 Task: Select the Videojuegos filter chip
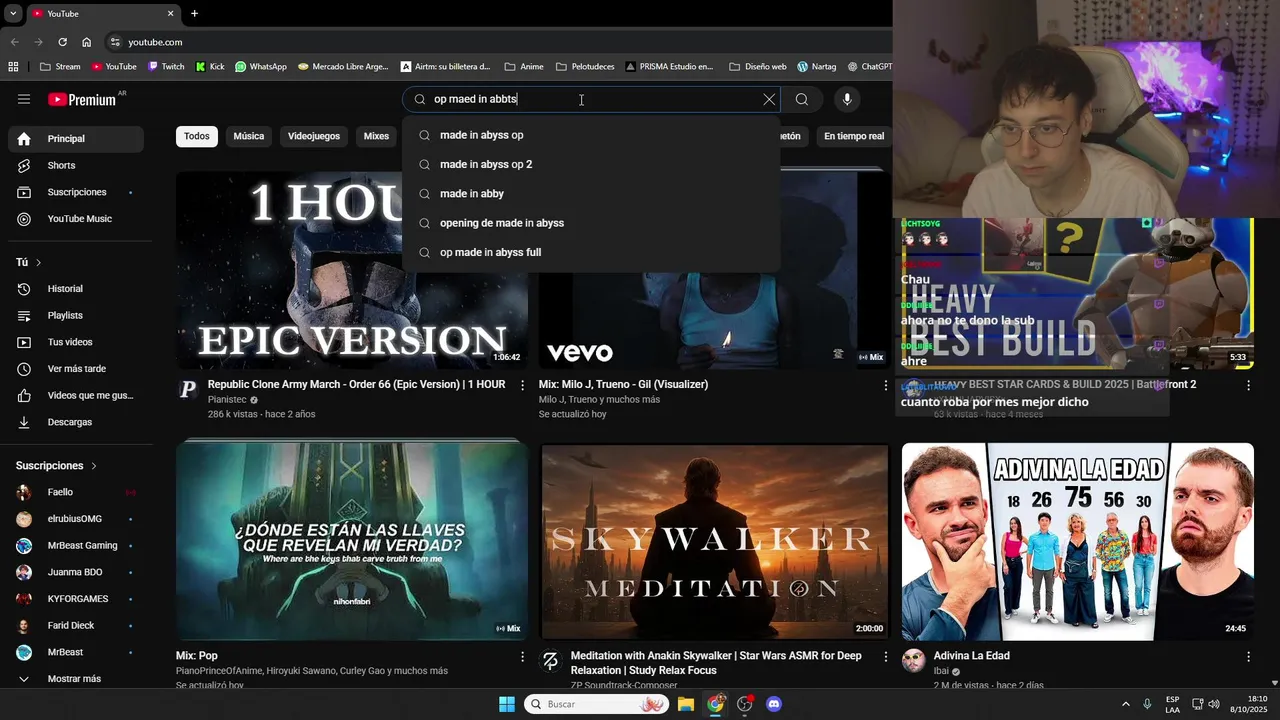point(314,136)
